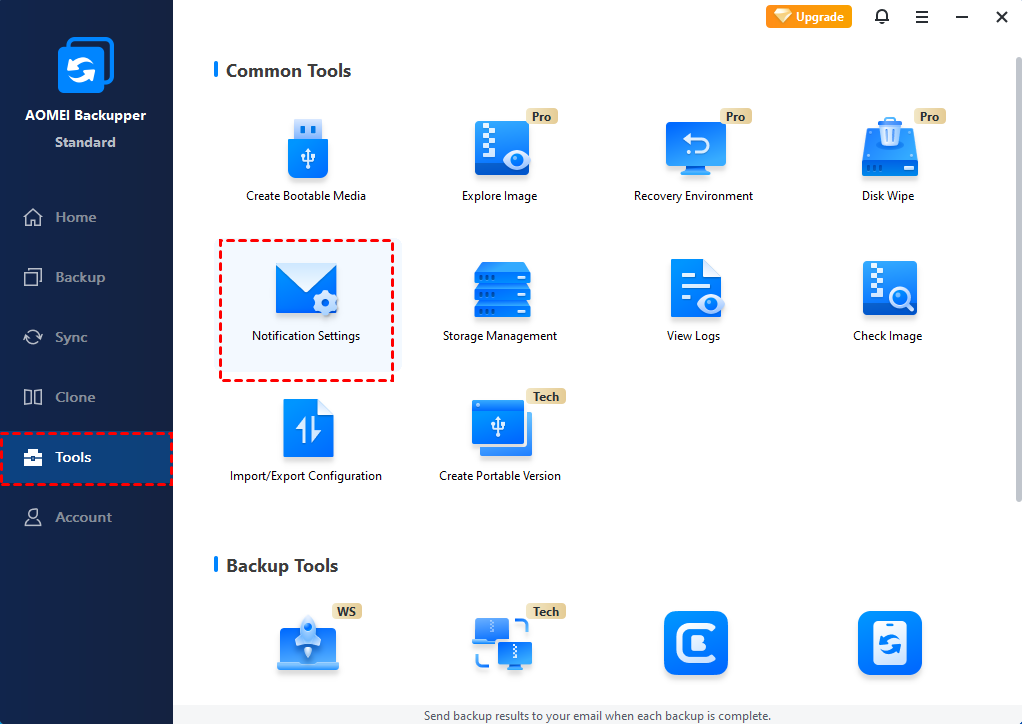Close the AOMEI Backupper window
Image resolution: width=1022 pixels, height=724 pixels.
pyautogui.click(x=1002, y=17)
